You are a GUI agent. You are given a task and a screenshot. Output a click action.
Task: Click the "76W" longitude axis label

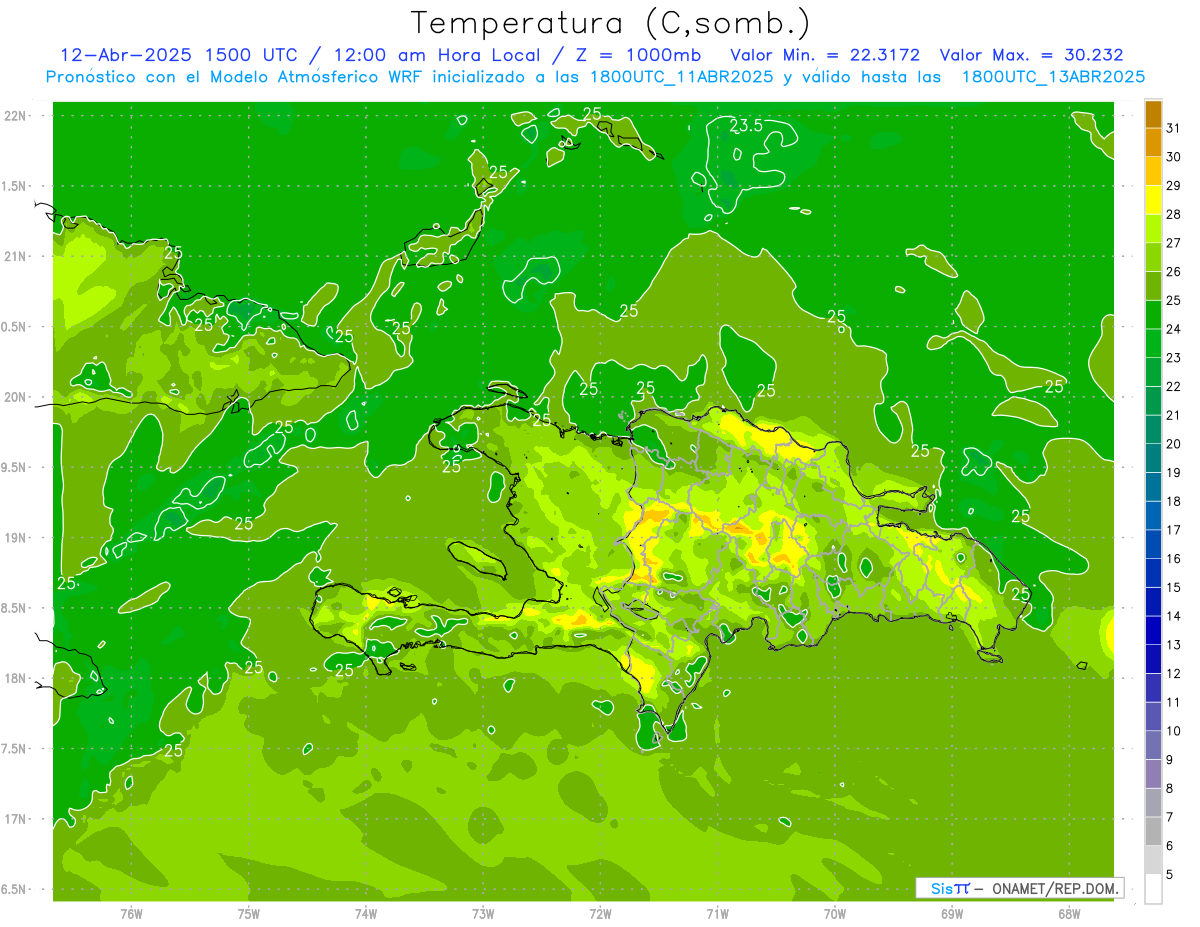click(x=131, y=913)
